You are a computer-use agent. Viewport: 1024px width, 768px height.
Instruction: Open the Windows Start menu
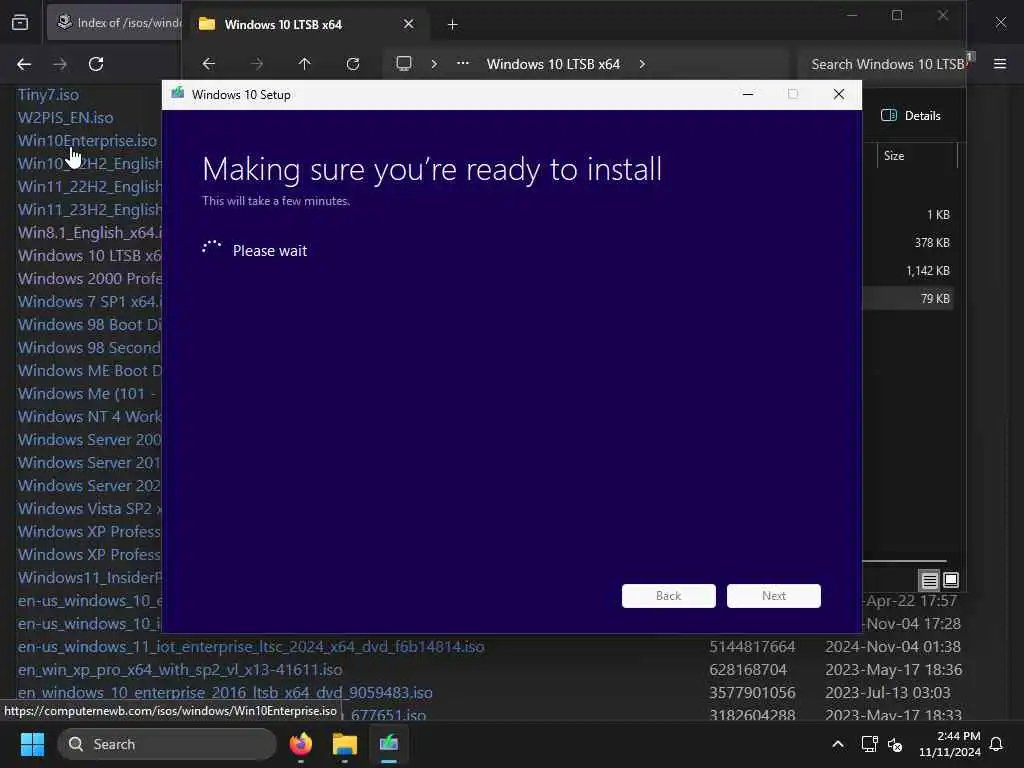[x=32, y=744]
